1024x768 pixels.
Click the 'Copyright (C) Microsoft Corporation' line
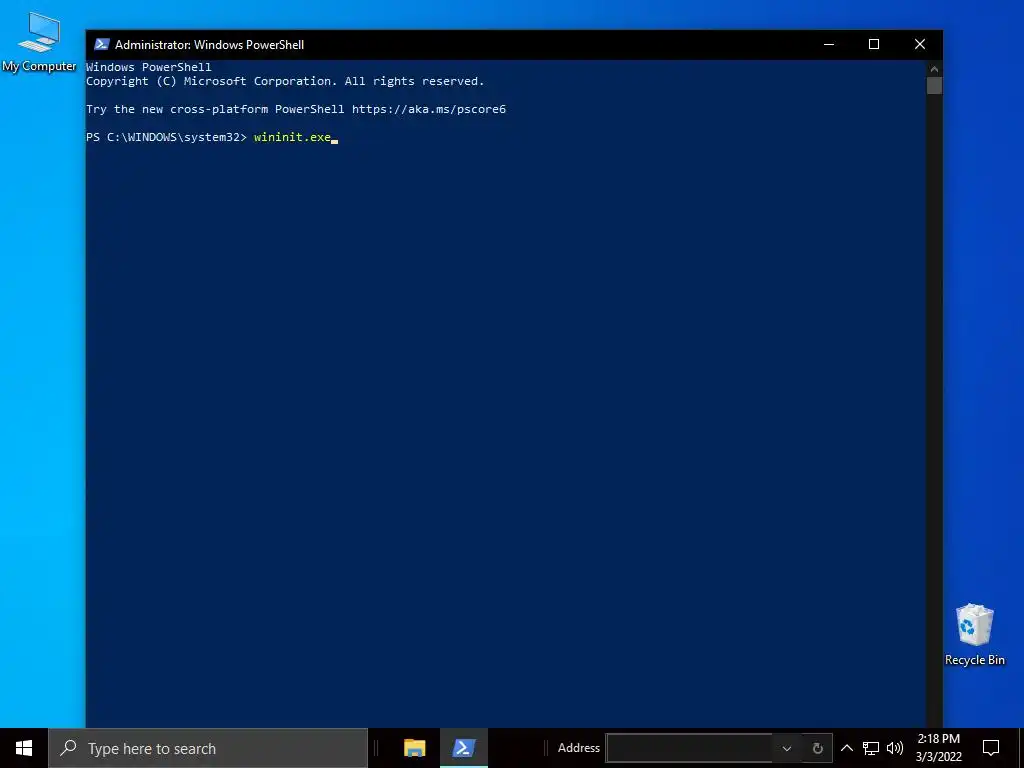click(x=285, y=81)
